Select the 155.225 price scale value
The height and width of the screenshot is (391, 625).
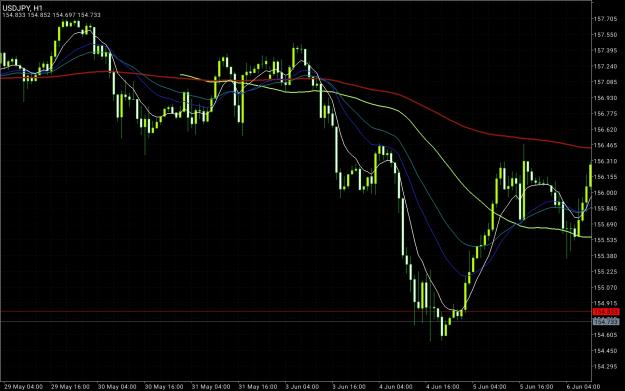click(605, 272)
